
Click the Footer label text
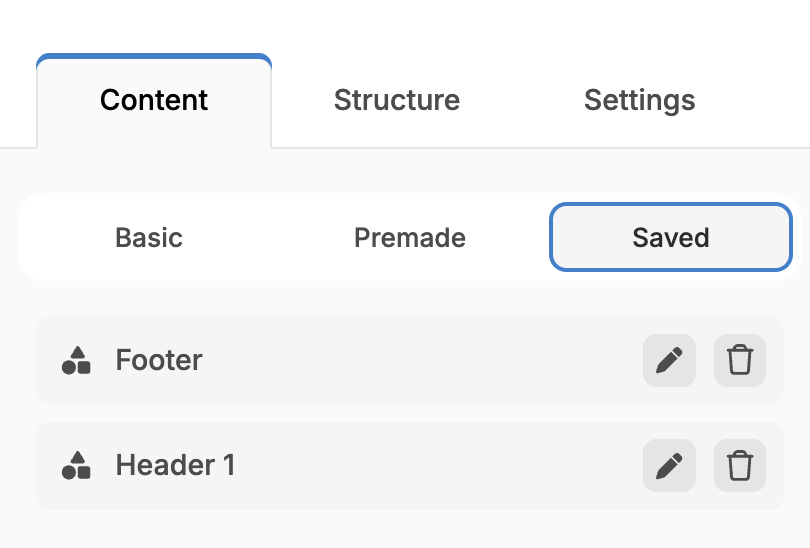click(159, 360)
